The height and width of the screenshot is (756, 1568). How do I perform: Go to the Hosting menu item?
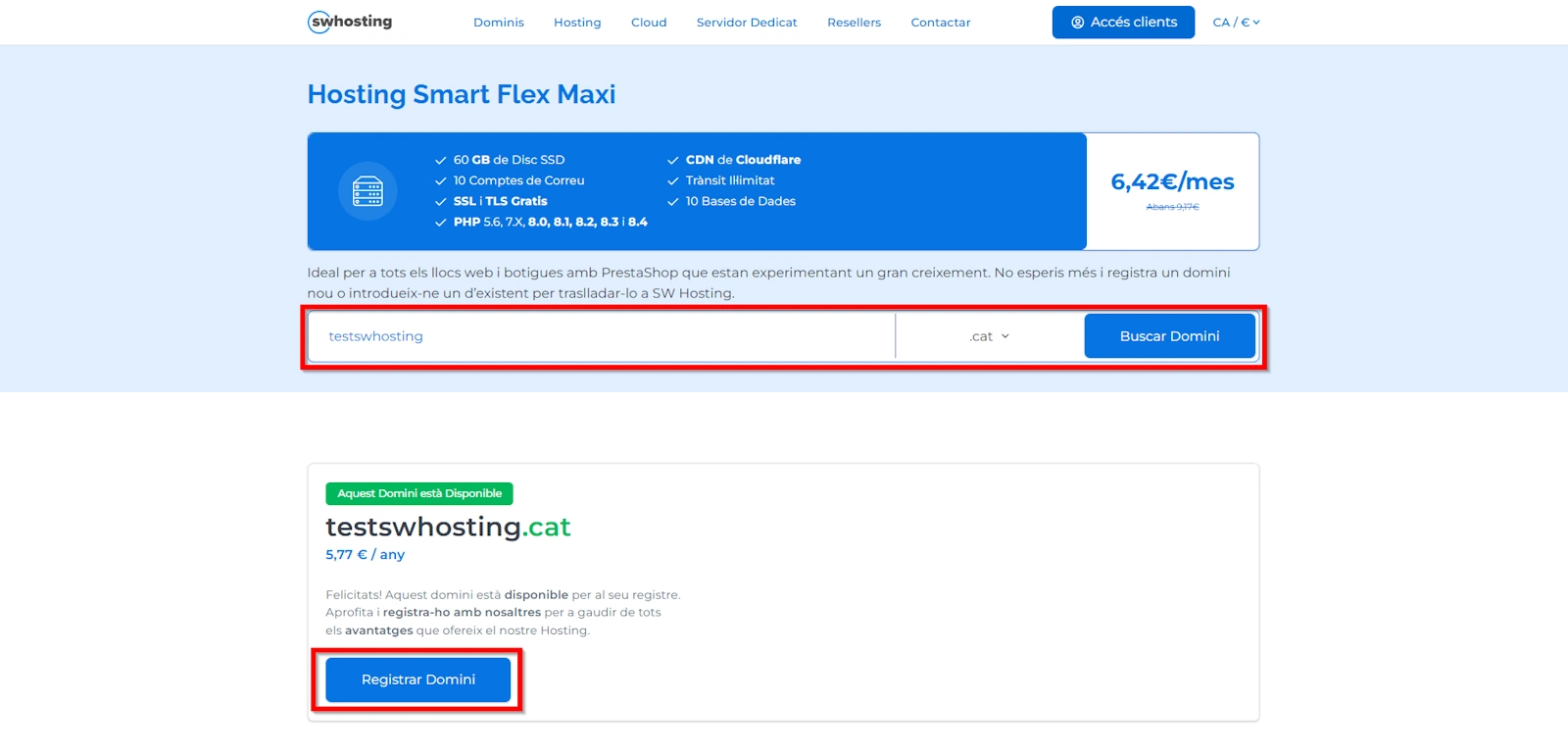click(x=577, y=23)
